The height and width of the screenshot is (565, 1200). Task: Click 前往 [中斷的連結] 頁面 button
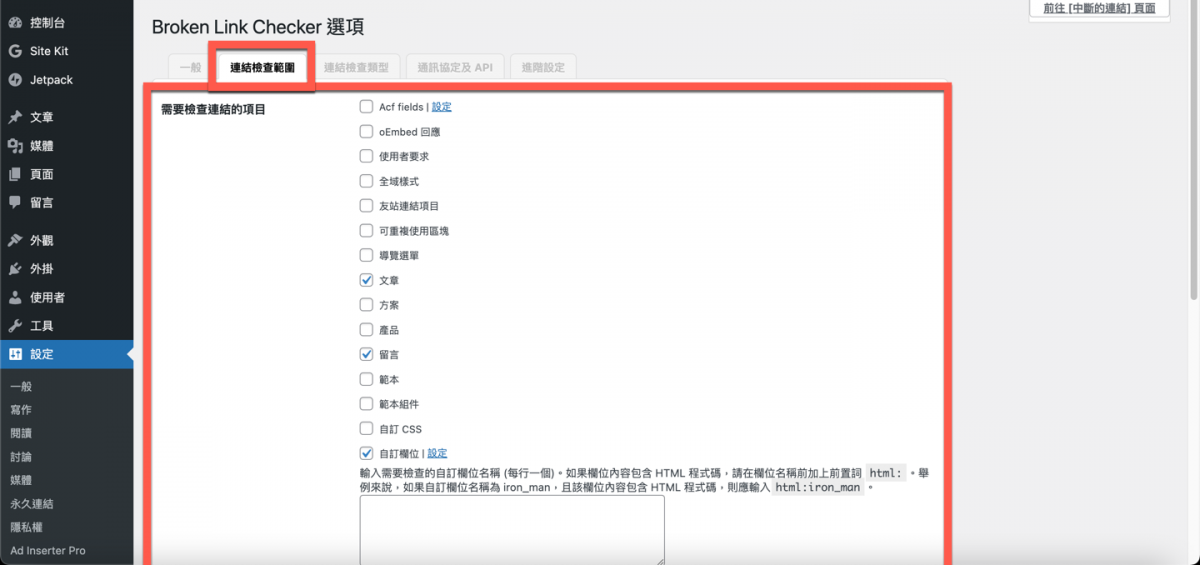point(1099,8)
